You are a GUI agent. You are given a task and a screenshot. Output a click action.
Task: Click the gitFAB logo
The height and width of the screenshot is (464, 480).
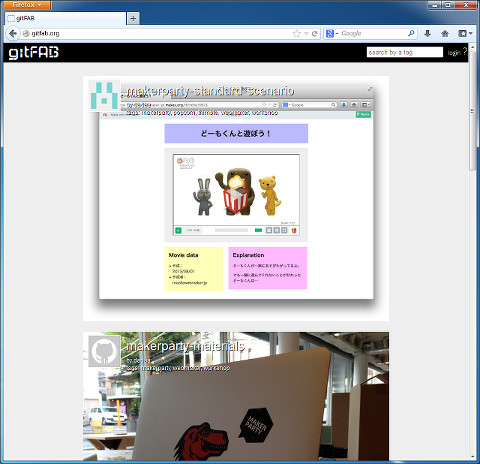click(34, 53)
